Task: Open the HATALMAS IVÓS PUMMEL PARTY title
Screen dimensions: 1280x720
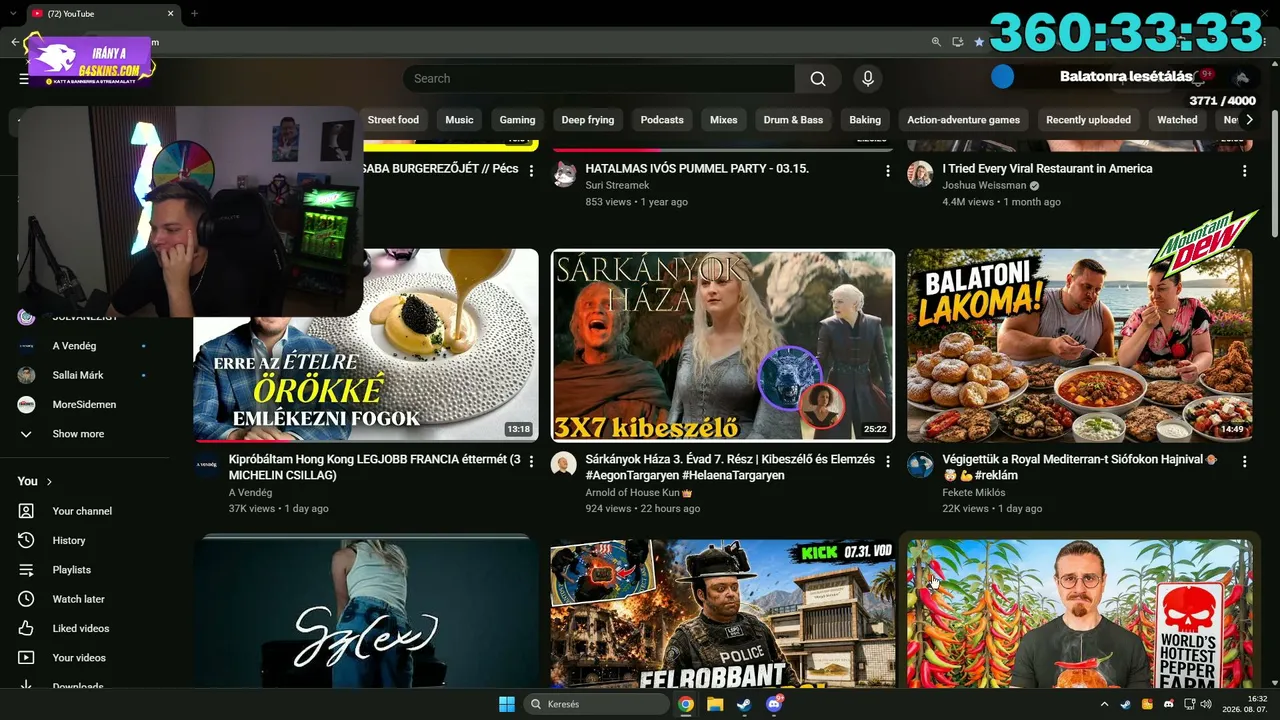Action: [x=697, y=169]
